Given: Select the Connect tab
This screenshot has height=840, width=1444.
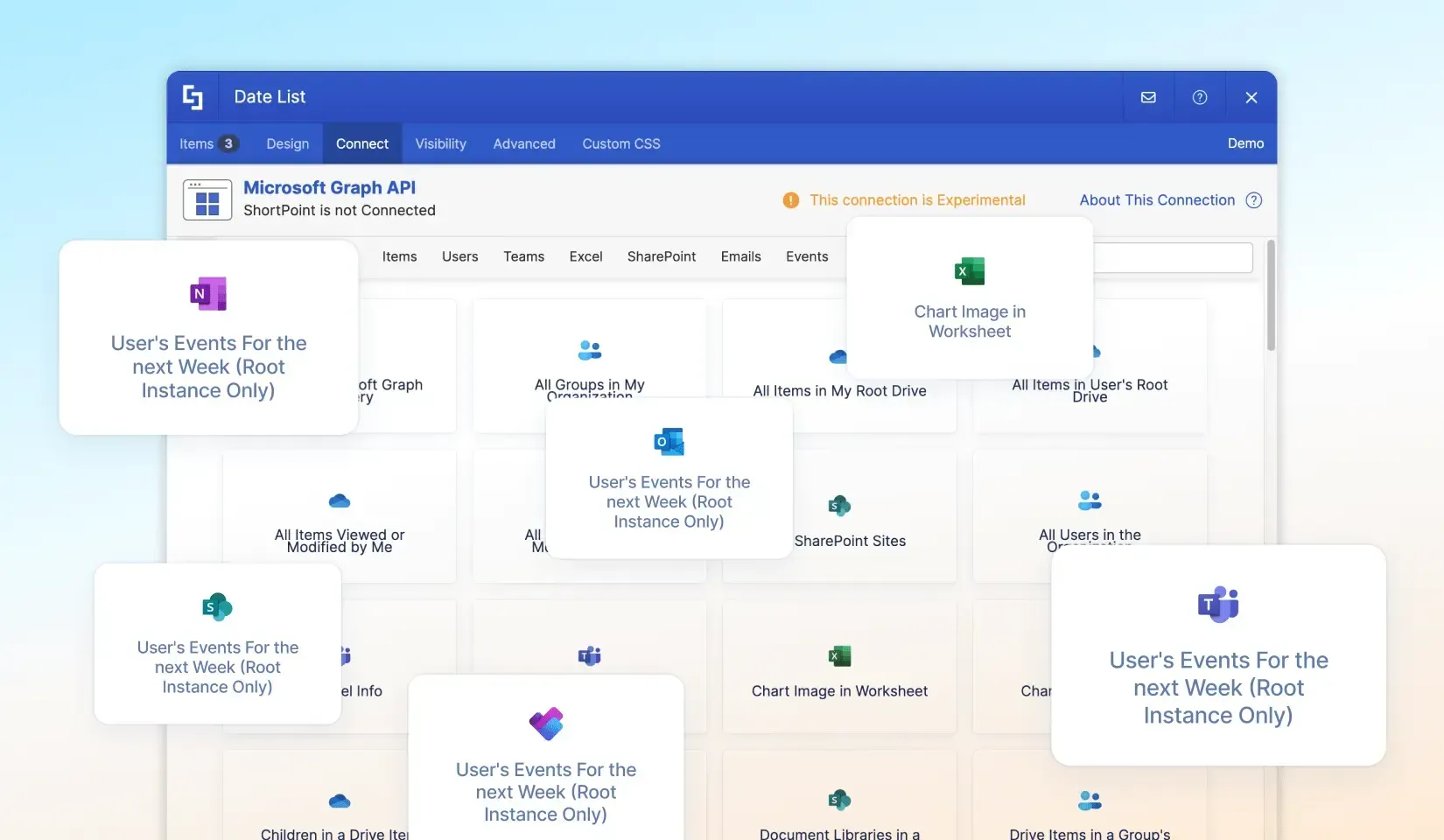Looking at the screenshot, I should pyautogui.click(x=362, y=143).
